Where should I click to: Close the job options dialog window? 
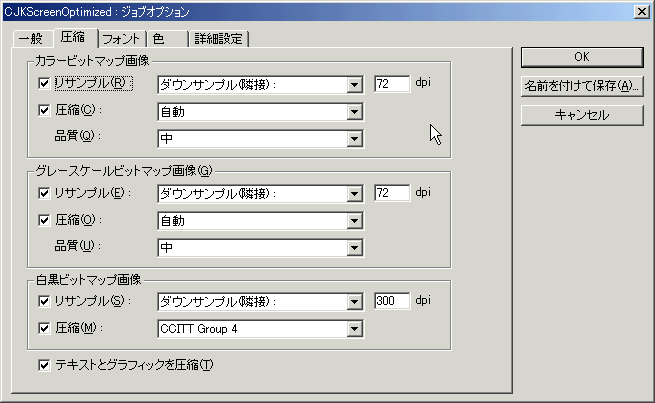pyautogui.click(x=641, y=10)
